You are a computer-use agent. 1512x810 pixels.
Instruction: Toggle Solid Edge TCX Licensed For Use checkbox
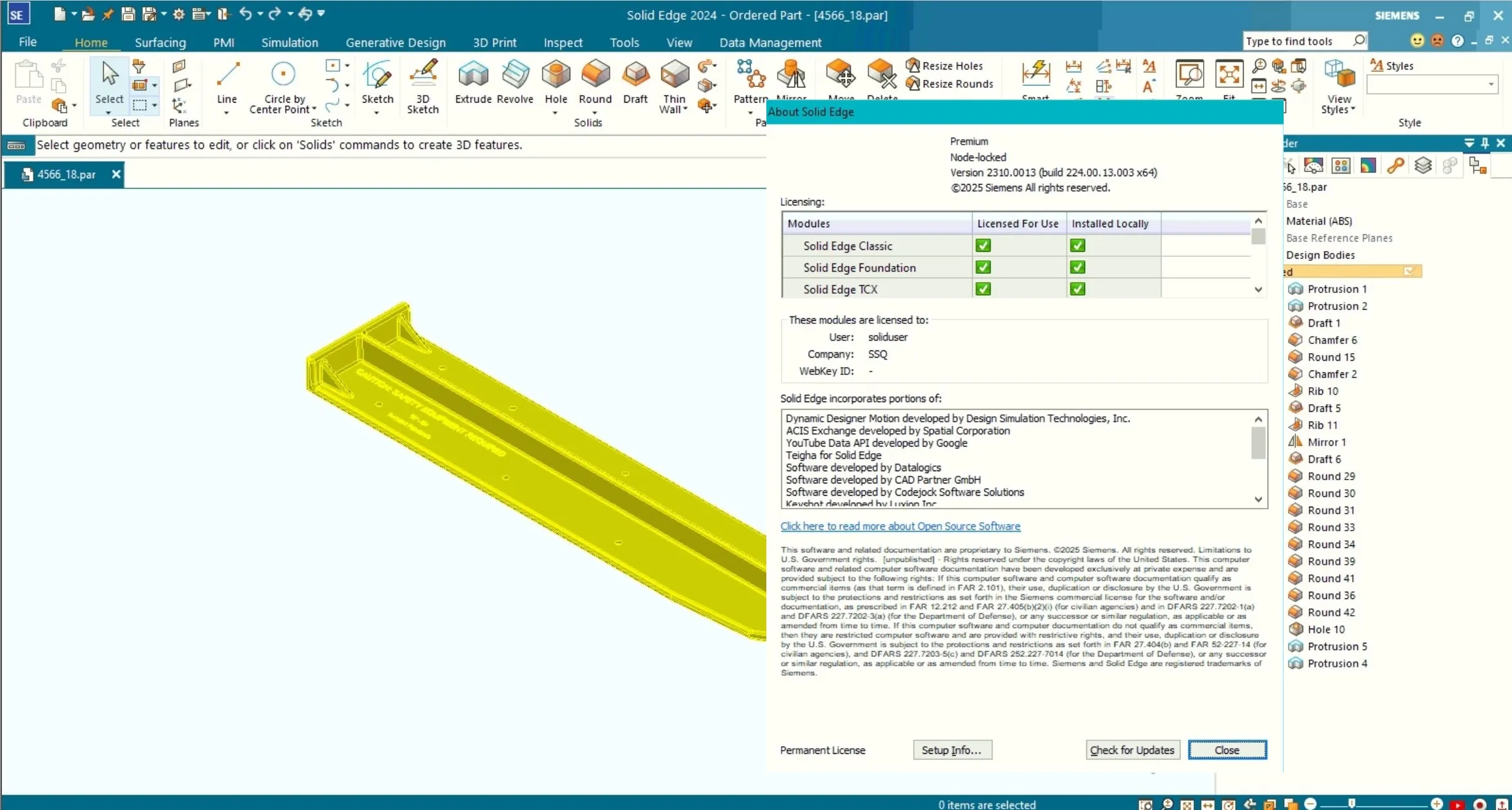point(983,289)
